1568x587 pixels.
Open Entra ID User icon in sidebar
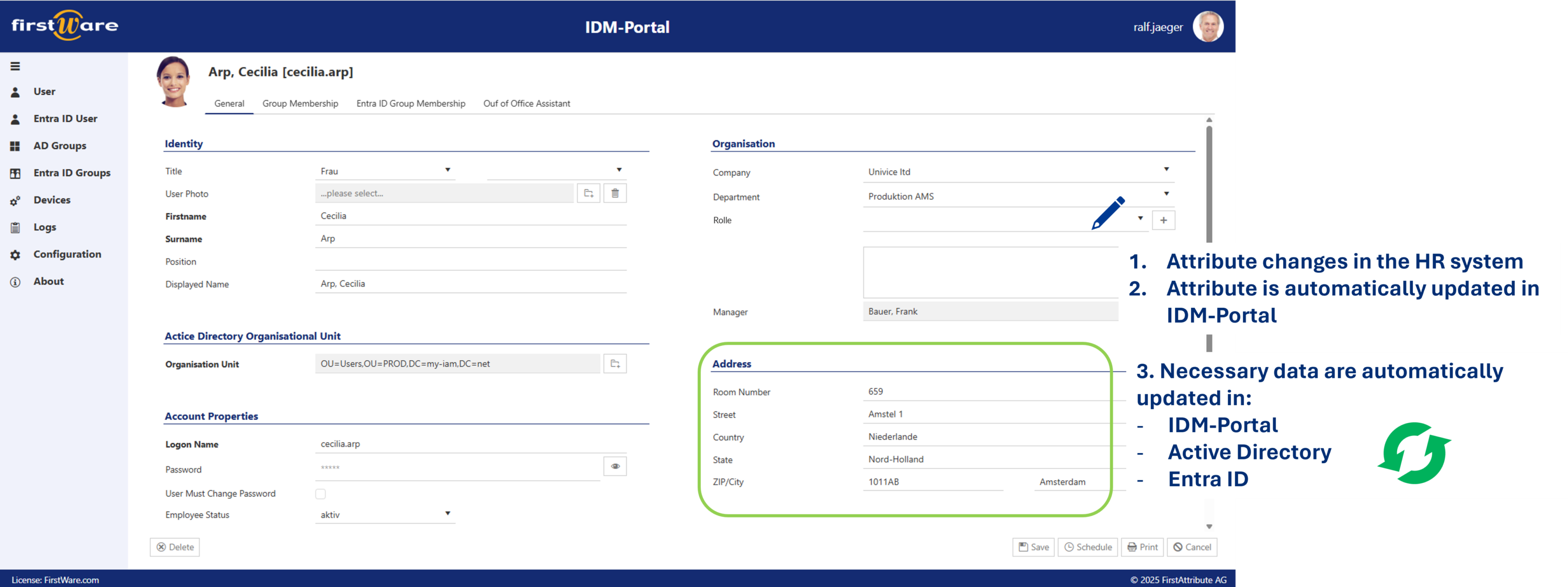15,119
